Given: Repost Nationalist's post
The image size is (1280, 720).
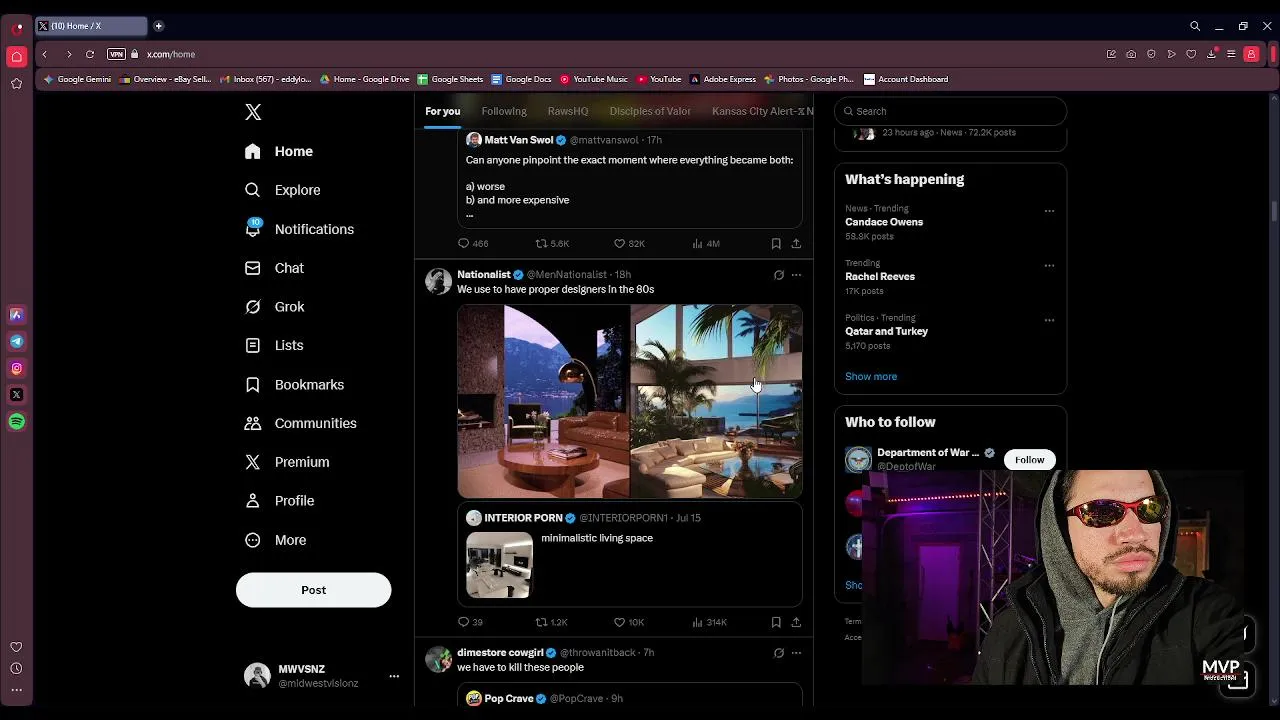Looking at the screenshot, I should [x=551, y=622].
